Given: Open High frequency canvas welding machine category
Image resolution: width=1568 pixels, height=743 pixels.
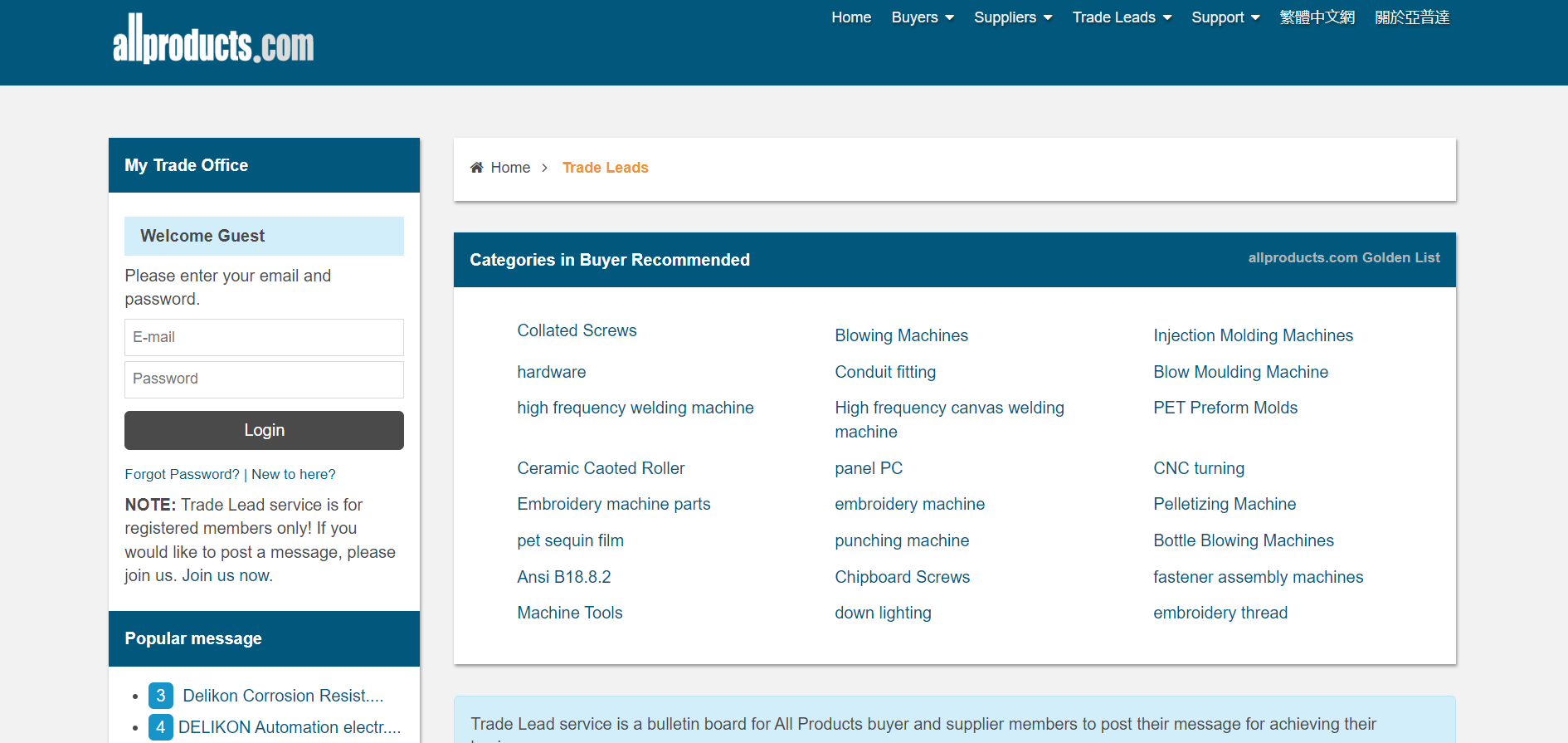Looking at the screenshot, I should pos(949,419).
